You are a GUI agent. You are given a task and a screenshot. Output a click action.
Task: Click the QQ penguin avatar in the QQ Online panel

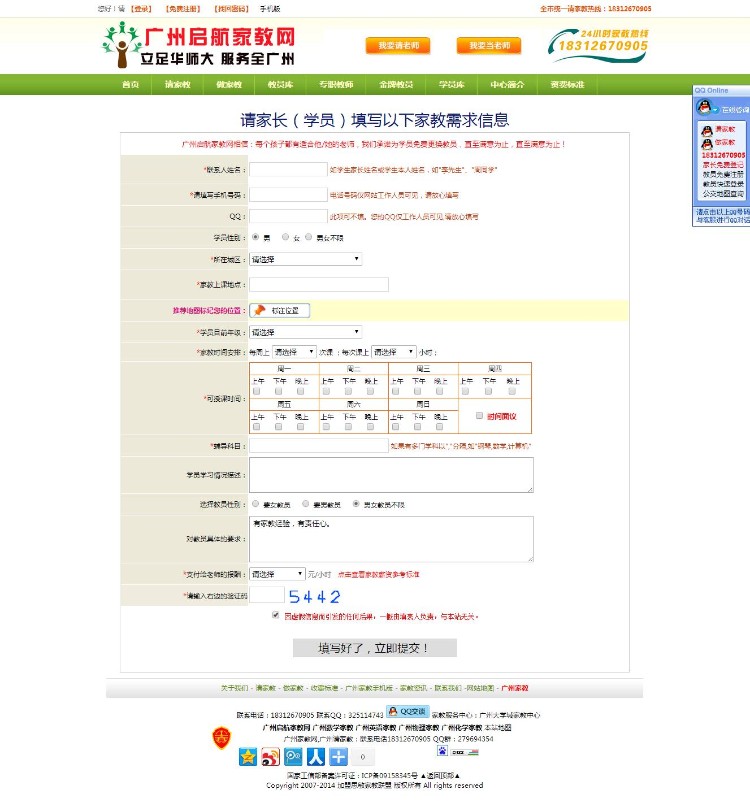pyautogui.click(x=704, y=108)
